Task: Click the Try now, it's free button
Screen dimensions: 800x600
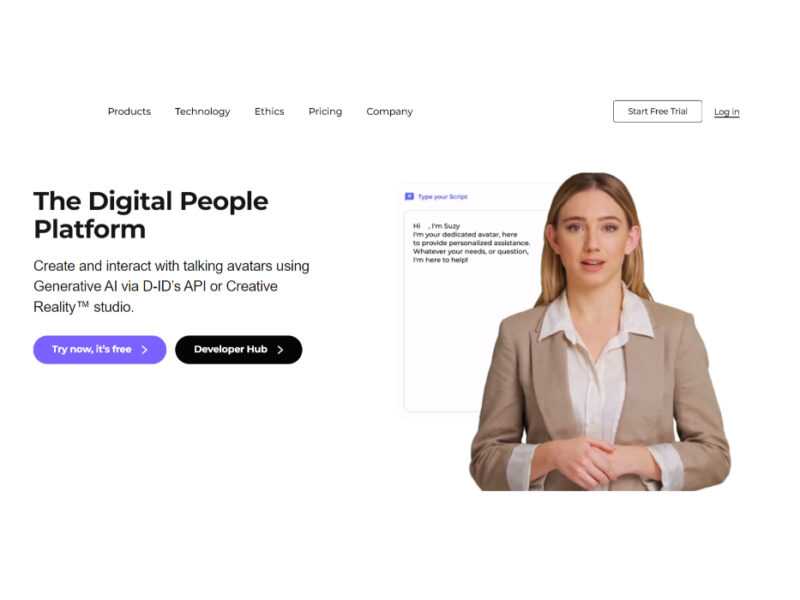Action: coord(99,349)
